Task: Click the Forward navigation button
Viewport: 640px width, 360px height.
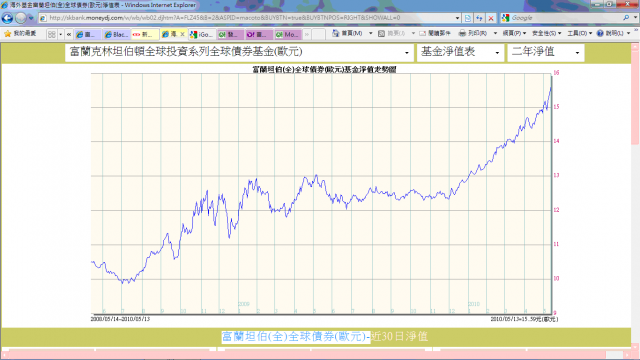Action: tap(20, 18)
